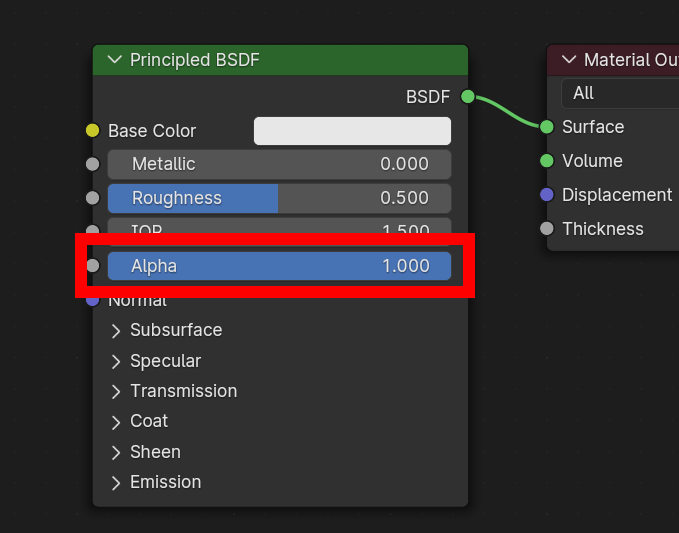The height and width of the screenshot is (533, 679).
Task: Click the Surface input socket on Material Output
Action: click(x=546, y=127)
